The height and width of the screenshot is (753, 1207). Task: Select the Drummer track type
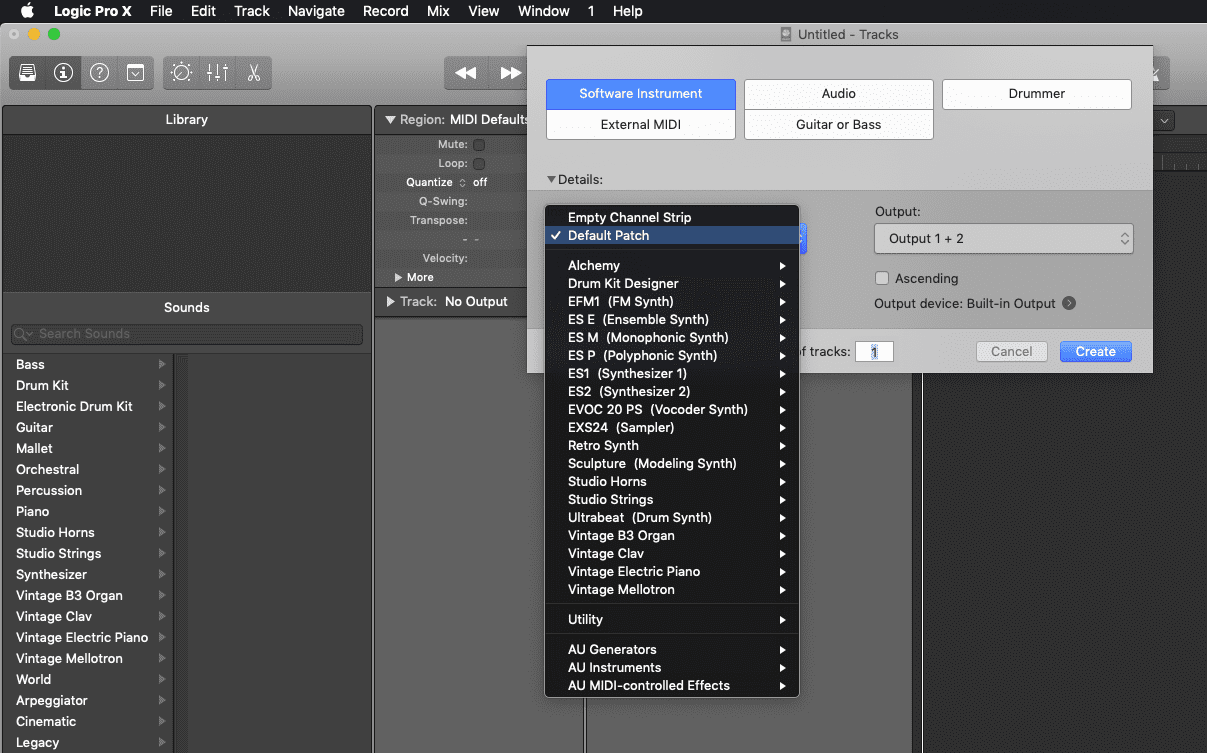coord(1037,94)
